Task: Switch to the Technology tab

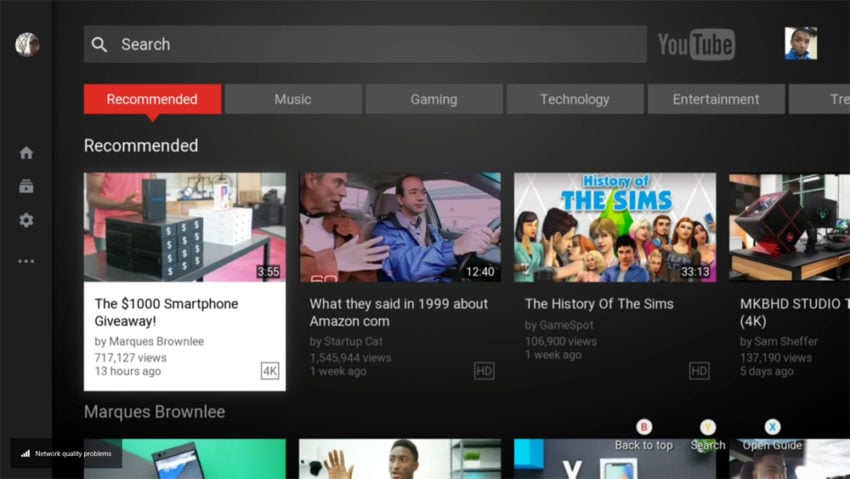Action: coord(575,99)
